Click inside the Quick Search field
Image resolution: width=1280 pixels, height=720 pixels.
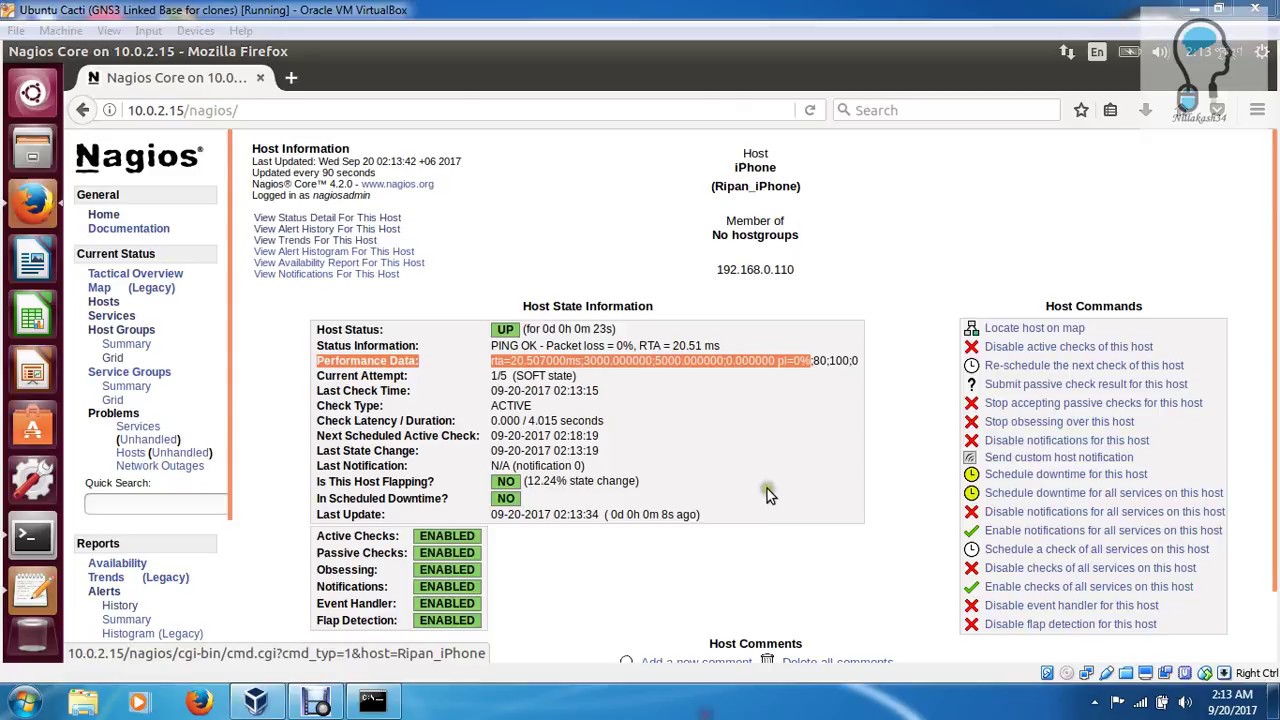[156, 503]
